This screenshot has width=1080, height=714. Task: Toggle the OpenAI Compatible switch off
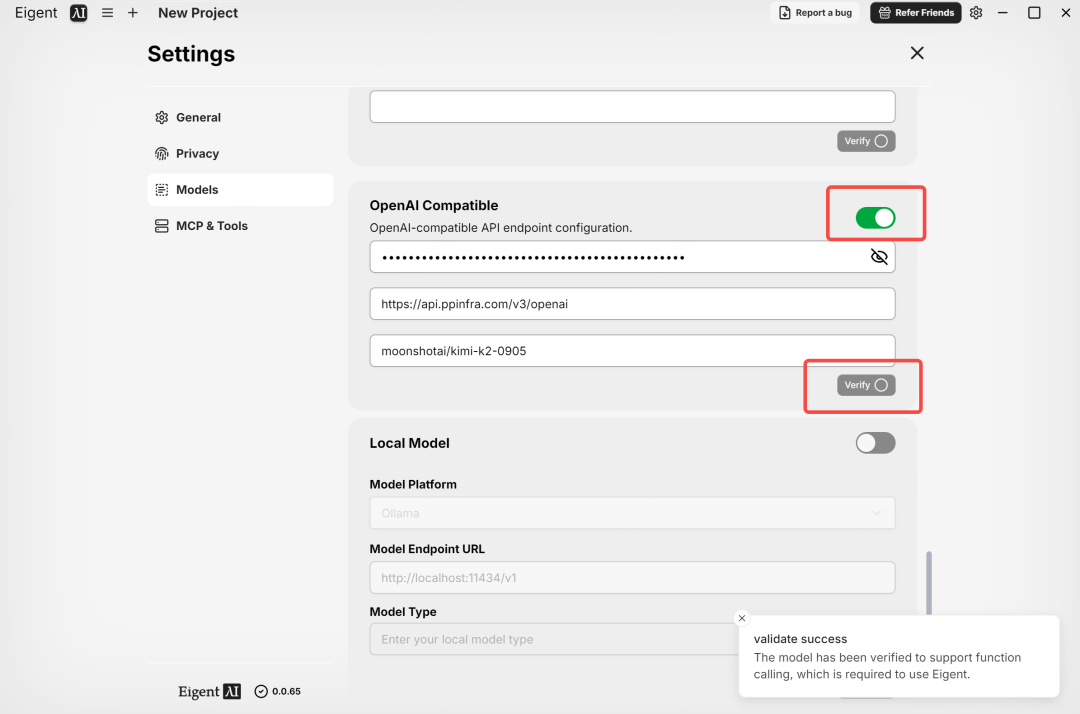click(875, 218)
